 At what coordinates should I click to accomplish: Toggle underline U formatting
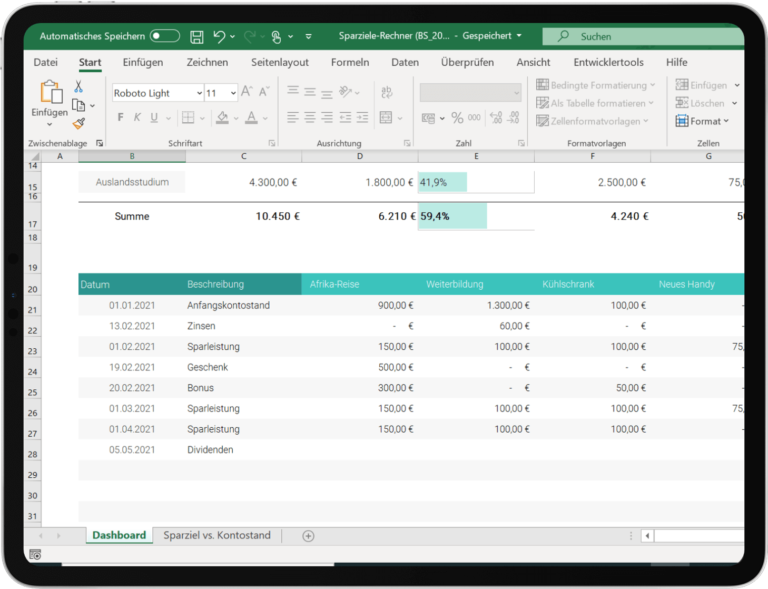pyautogui.click(x=154, y=118)
